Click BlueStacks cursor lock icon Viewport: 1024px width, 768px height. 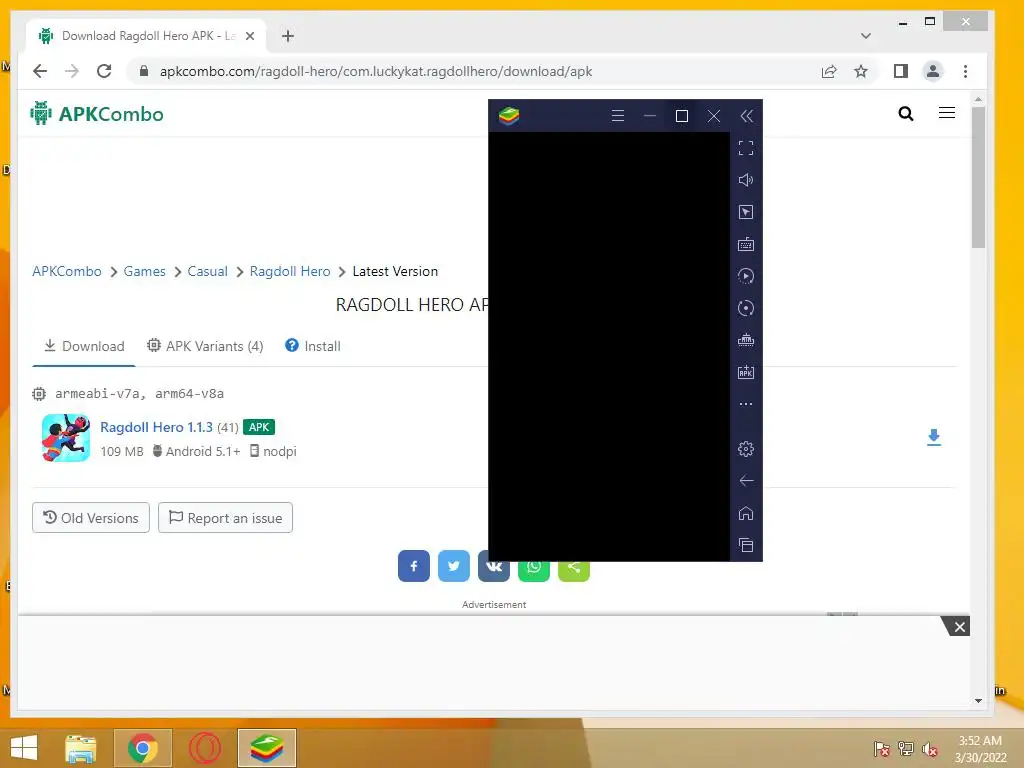746,212
